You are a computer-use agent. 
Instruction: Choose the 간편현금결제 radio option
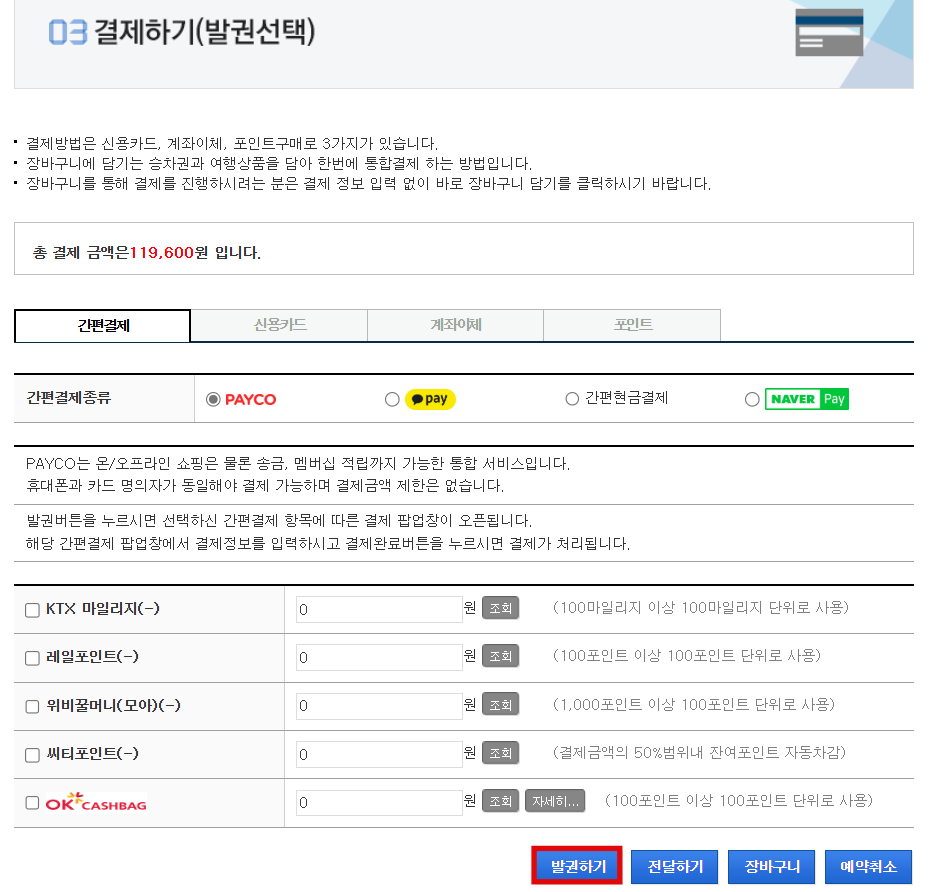572,398
